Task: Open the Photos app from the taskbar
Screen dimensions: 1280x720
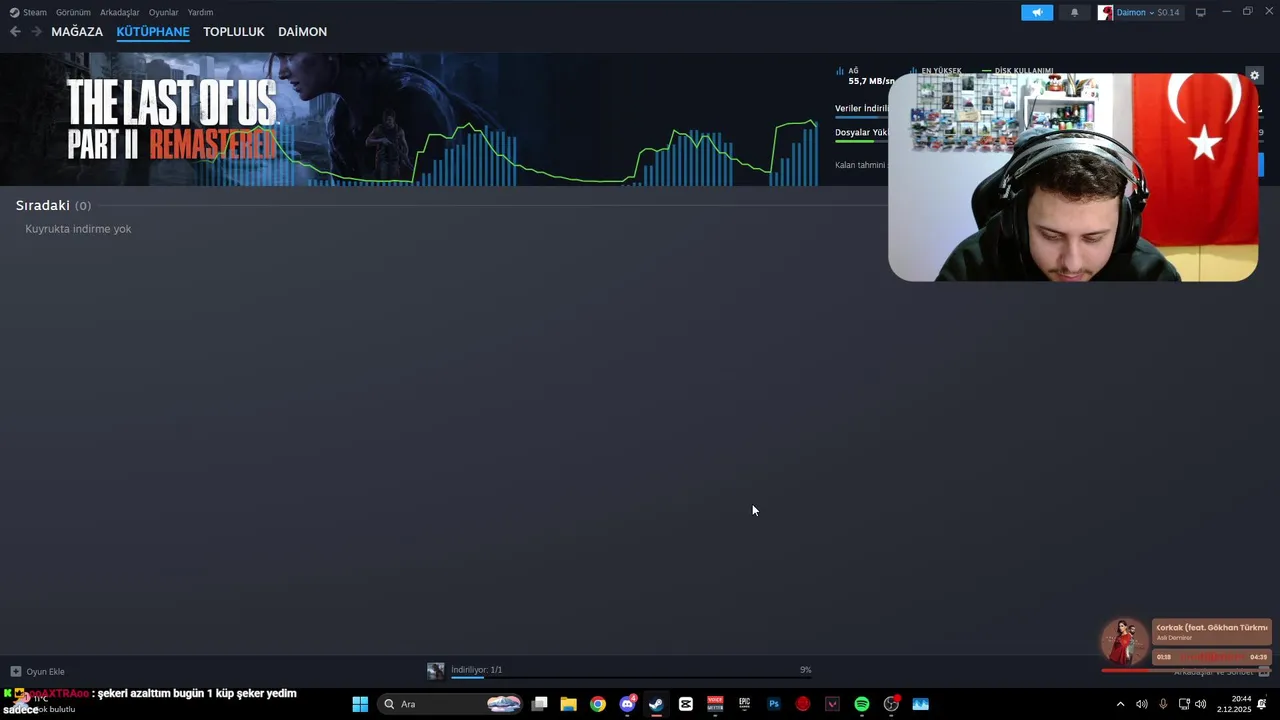Action: [920, 704]
